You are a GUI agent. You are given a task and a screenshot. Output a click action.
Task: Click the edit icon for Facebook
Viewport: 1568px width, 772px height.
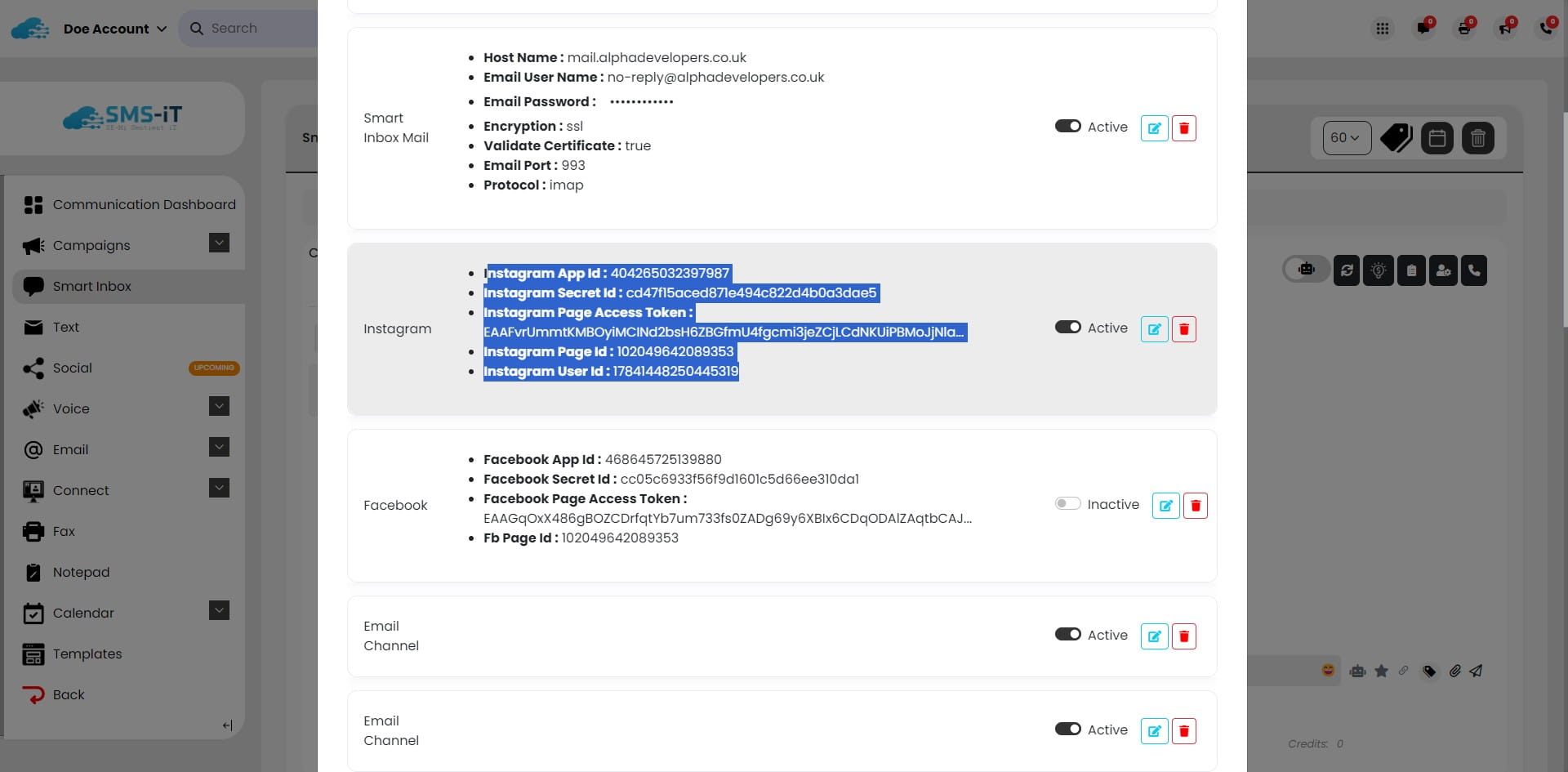[x=1165, y=506]
